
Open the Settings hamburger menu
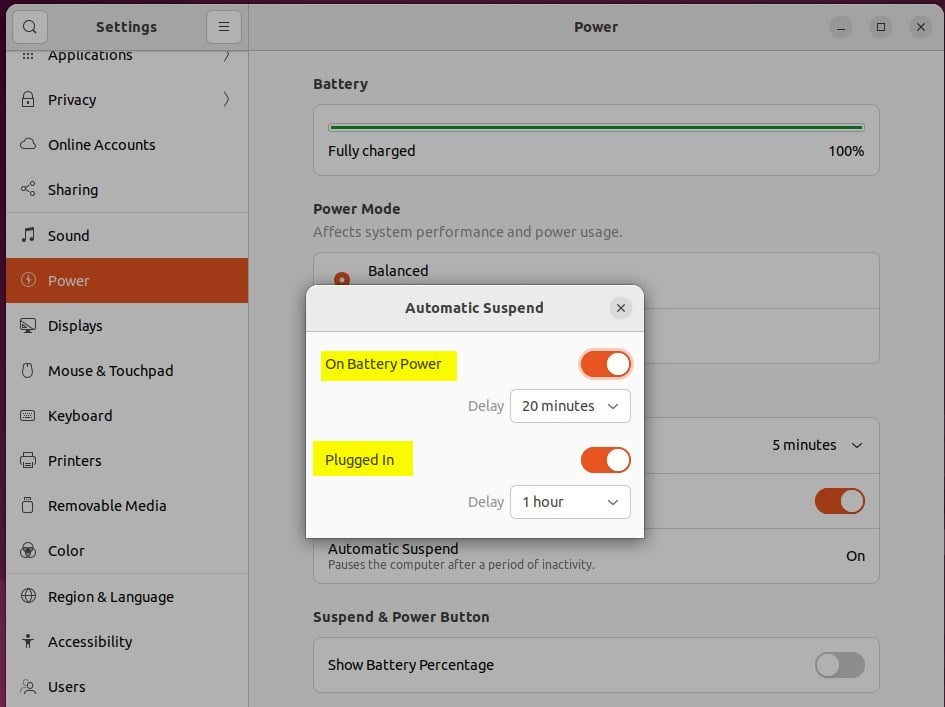pos(224,27)
